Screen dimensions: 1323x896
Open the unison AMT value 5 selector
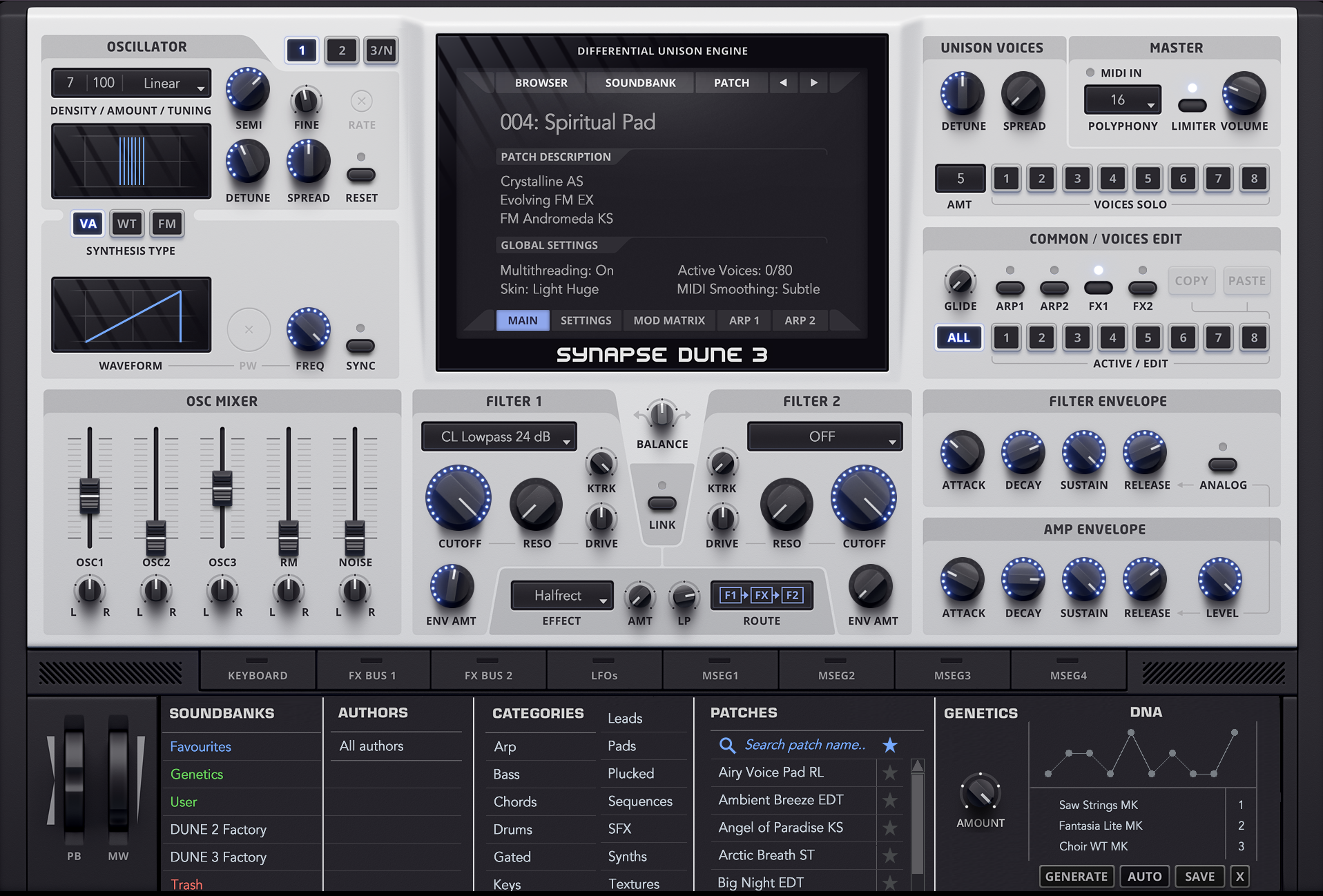pyautogui.click(x=960, y=179)
